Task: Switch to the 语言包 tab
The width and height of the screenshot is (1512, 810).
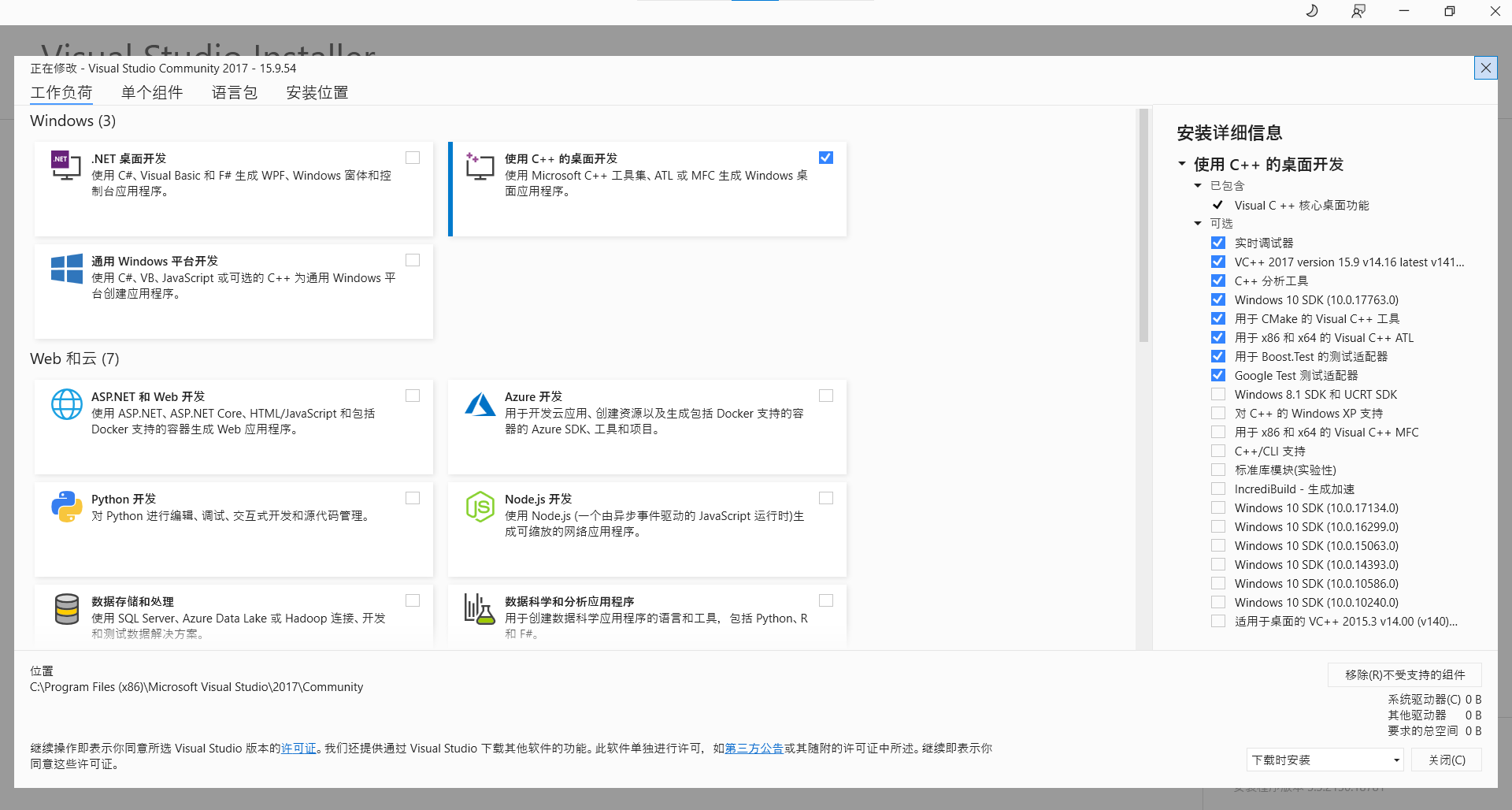Action: 235,93
